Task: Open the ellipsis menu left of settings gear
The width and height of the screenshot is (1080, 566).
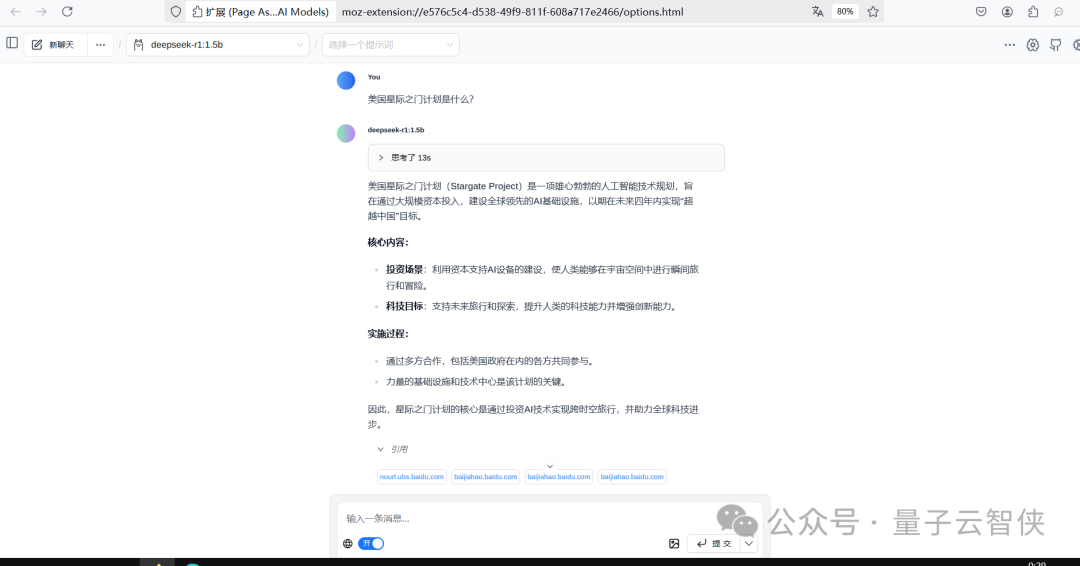Action: [x=1010, y=45]
